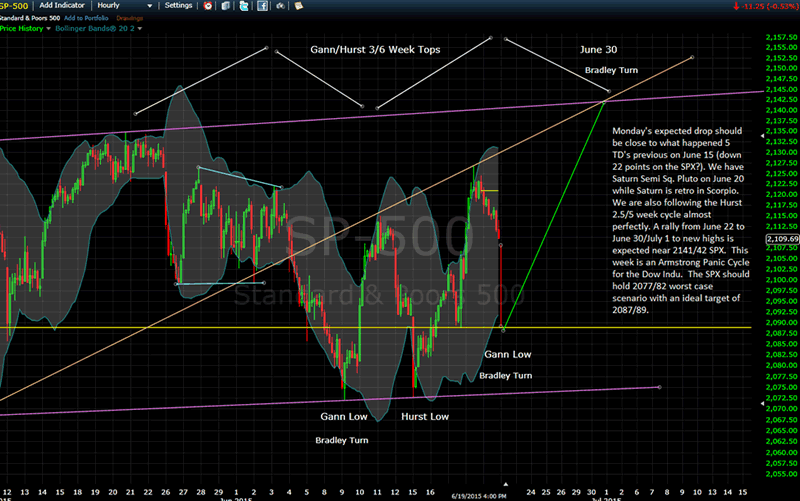
Task: Select the bottom 'Gann Low' label near June 9
Action: pyautogui.click(x=344, y=416)
